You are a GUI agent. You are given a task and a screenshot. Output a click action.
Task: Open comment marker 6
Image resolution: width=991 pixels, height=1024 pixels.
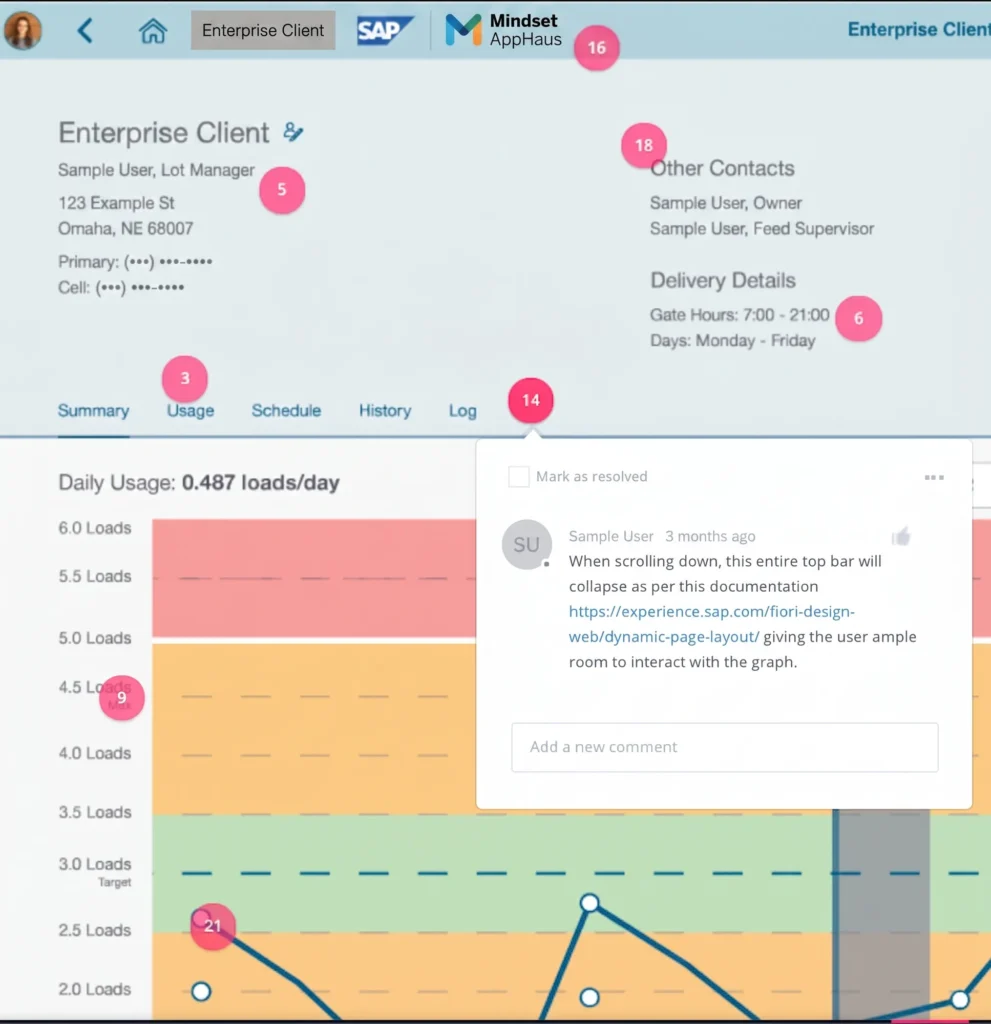click(x=858, y=318)
